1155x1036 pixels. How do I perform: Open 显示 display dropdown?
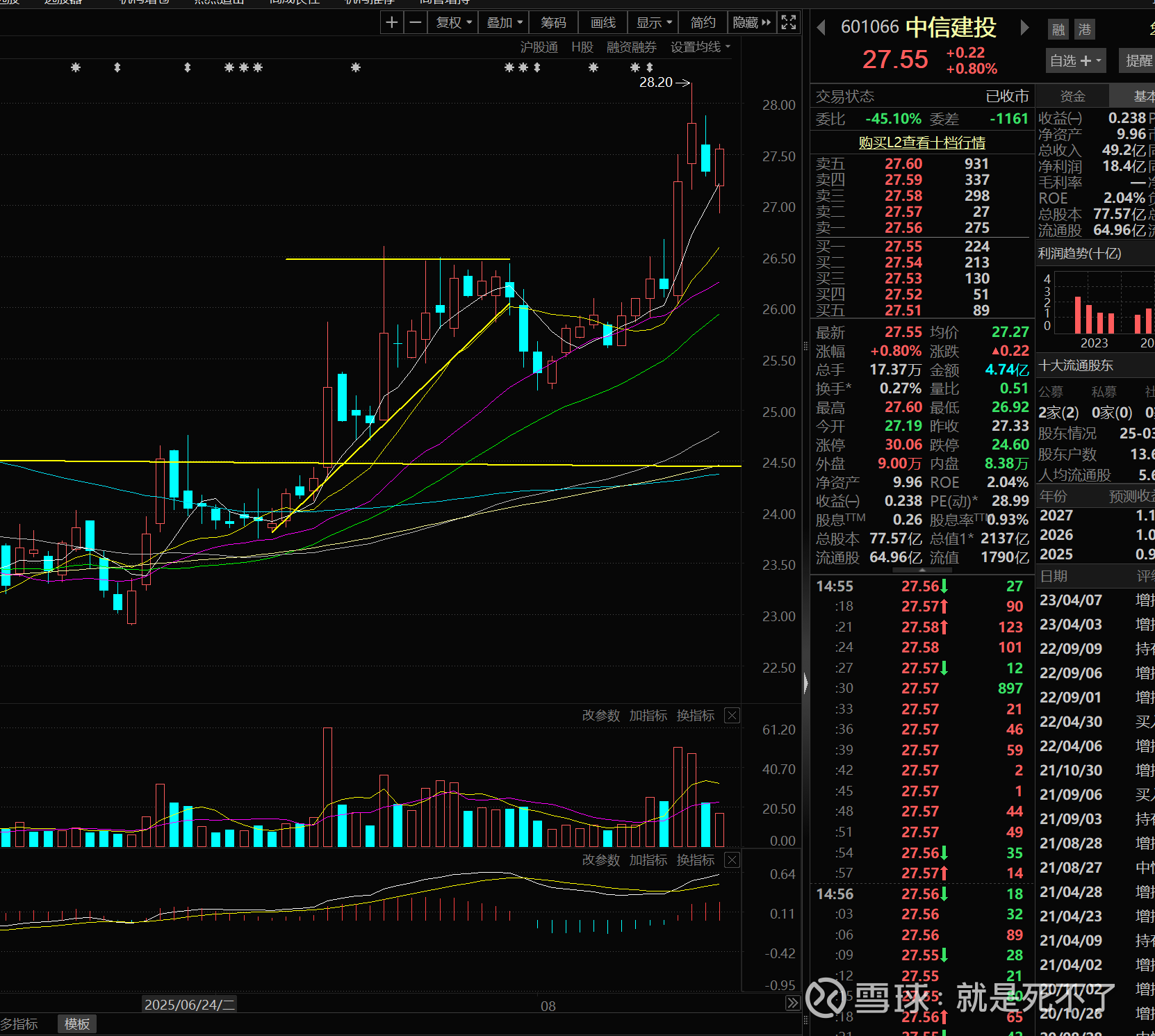[654, 23]
